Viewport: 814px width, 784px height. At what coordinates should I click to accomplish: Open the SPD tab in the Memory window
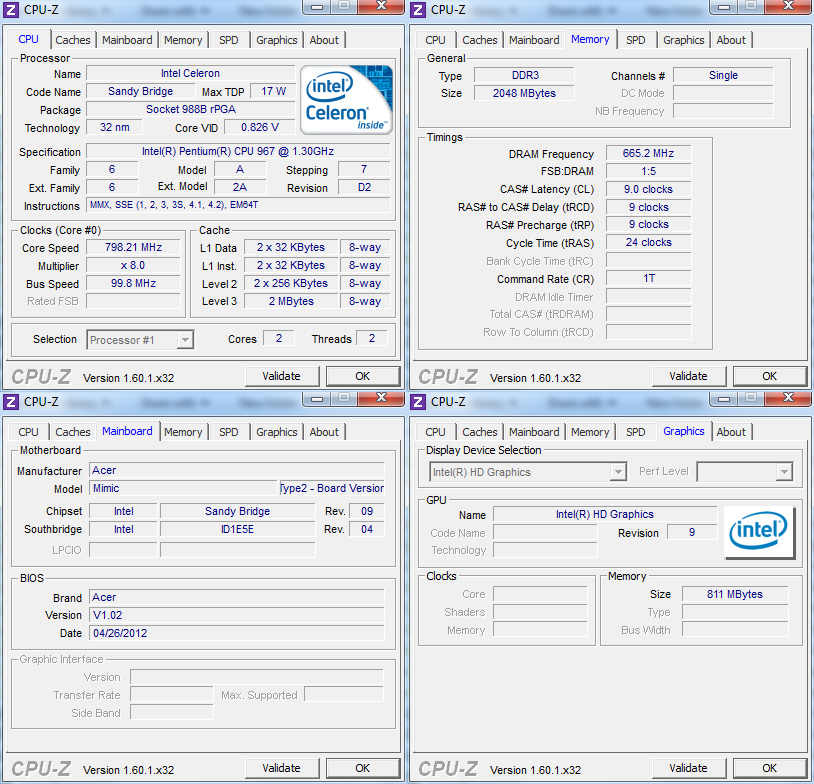[635, 40]
